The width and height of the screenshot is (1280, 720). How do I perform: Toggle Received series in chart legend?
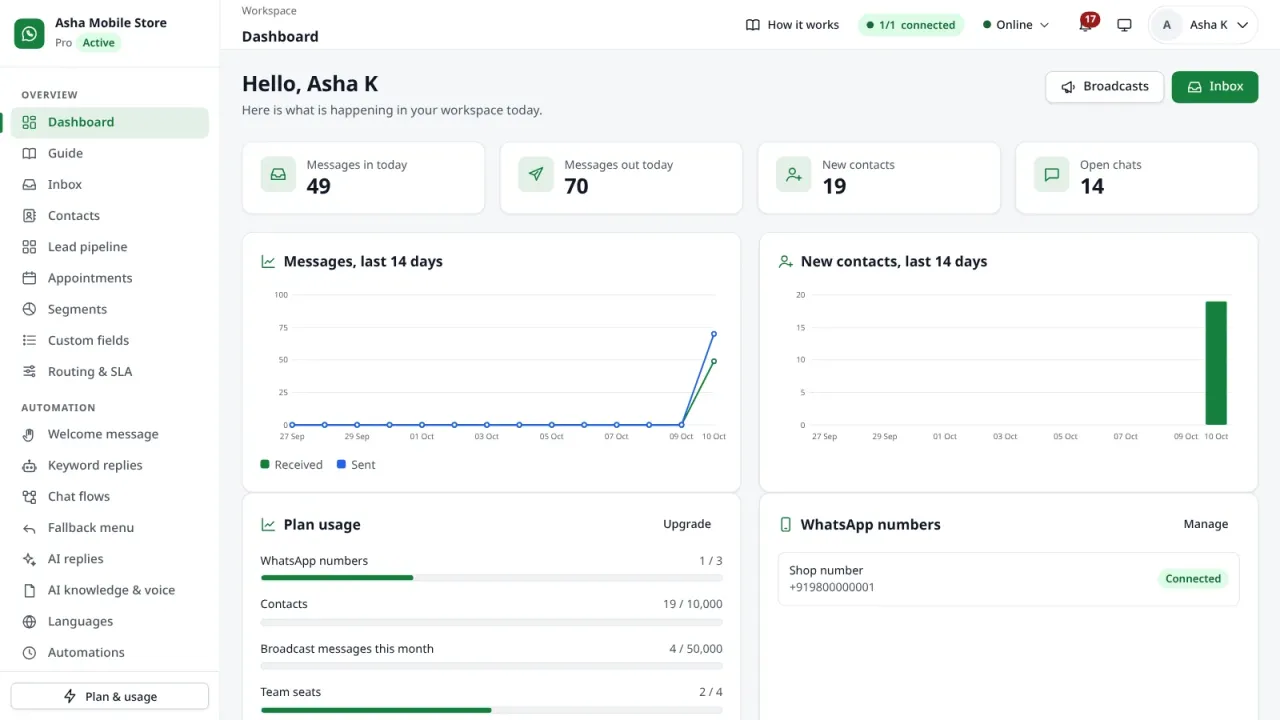coord(291,465)
